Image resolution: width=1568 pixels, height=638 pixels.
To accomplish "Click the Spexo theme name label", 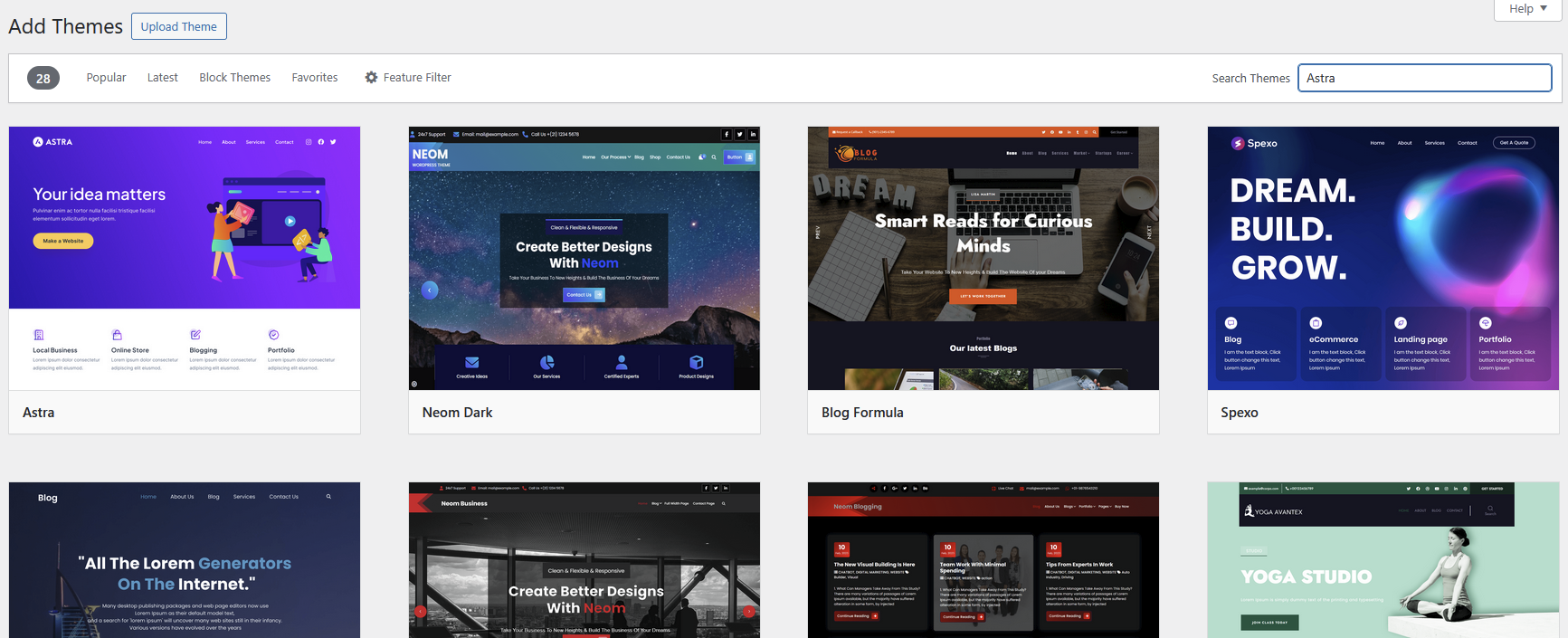I will point(1239,413).
